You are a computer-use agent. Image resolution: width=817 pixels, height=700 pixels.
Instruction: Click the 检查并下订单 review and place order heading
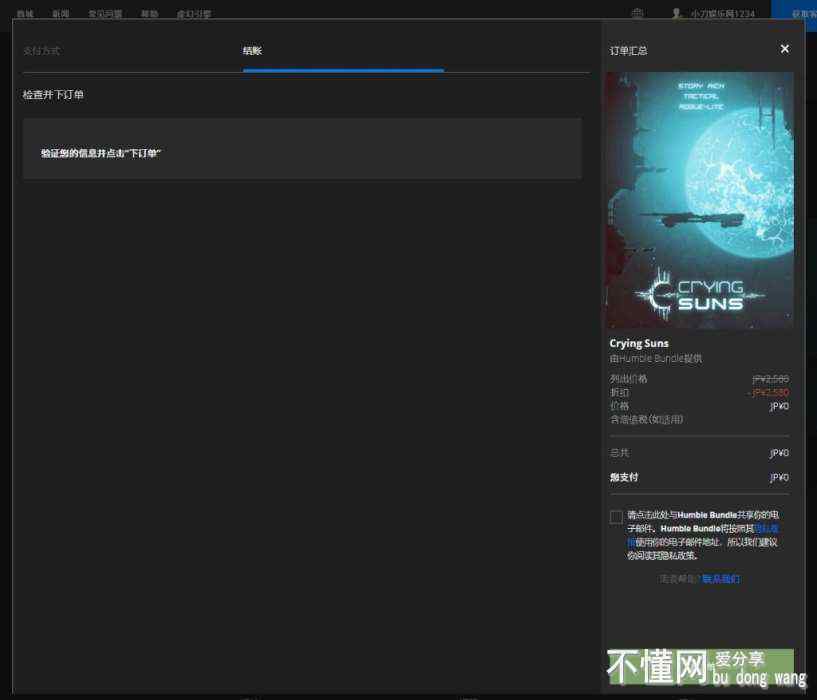point(53,95)
